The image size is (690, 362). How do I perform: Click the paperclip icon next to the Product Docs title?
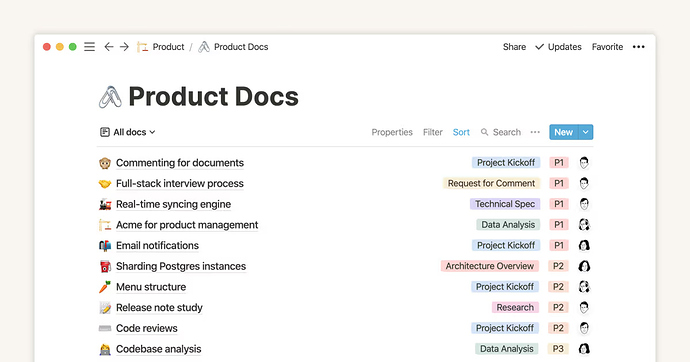point(110,97)
